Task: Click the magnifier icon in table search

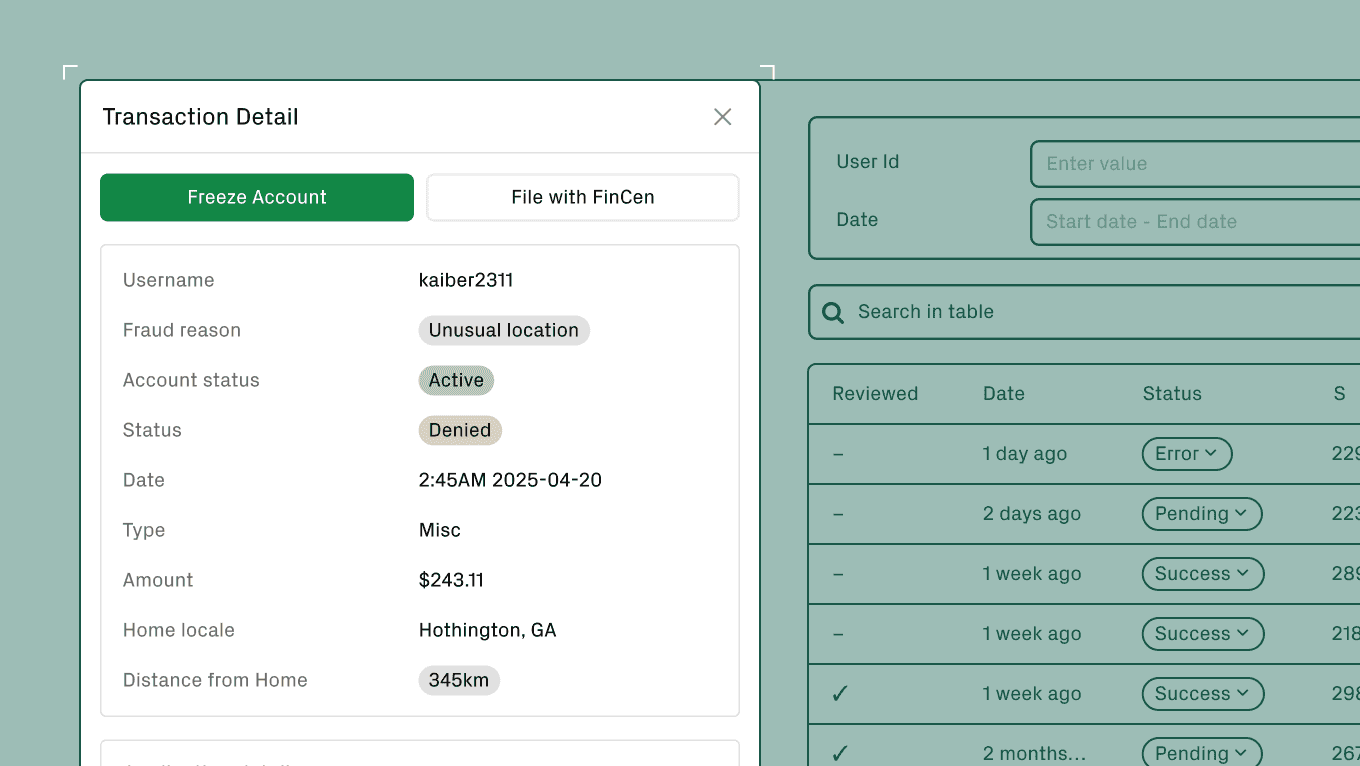Action: point(832,312)
